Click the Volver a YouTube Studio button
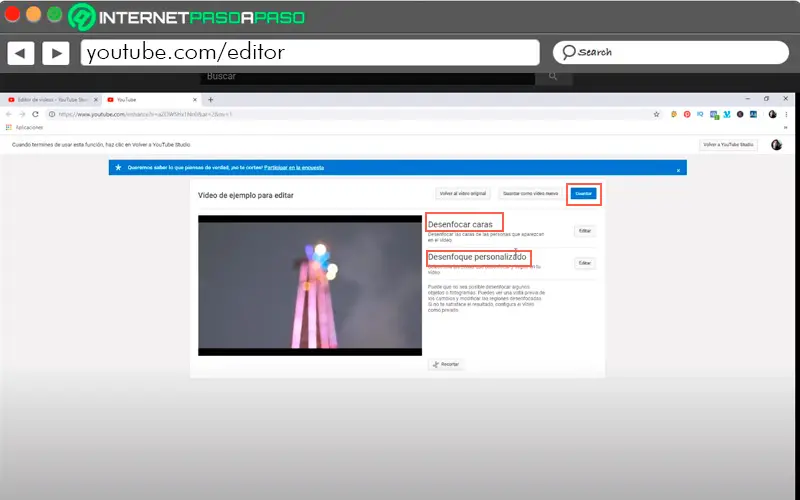Screen dimensions: 800x500 (x=728, y=145)
